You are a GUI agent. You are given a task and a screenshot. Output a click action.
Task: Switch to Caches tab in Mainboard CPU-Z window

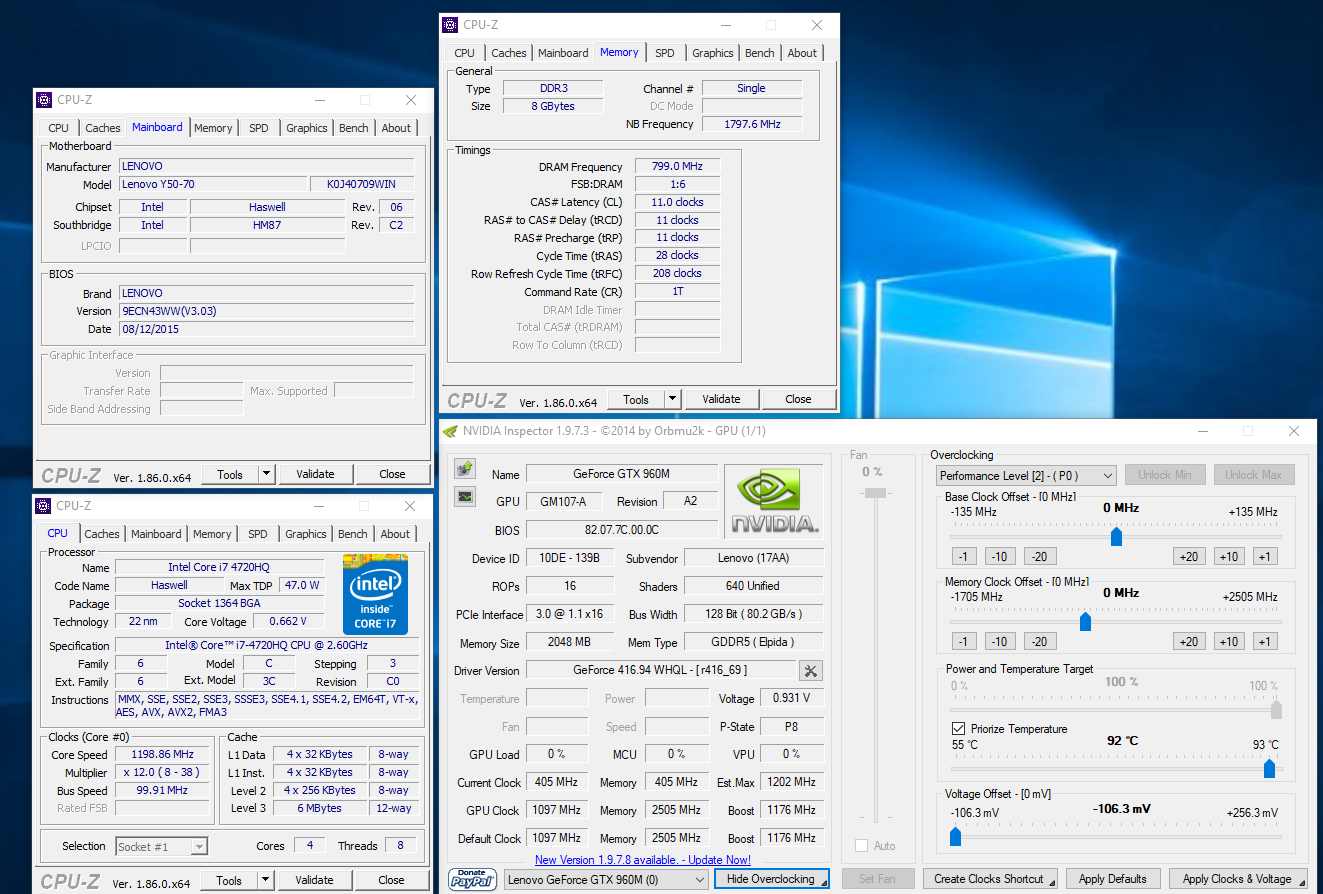102,128
